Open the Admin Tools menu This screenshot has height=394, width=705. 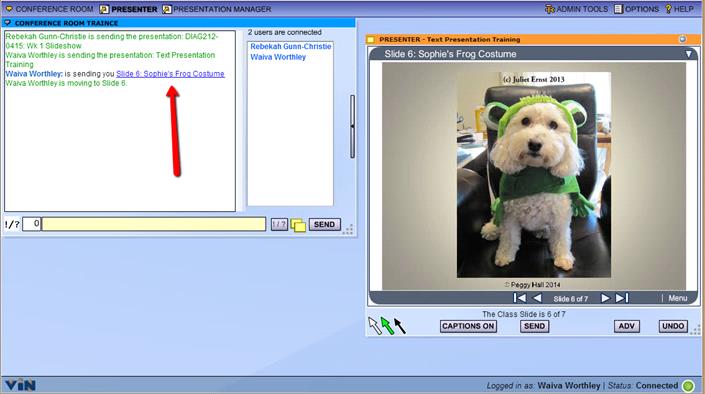pyautogui.click(x=576, y=9)
